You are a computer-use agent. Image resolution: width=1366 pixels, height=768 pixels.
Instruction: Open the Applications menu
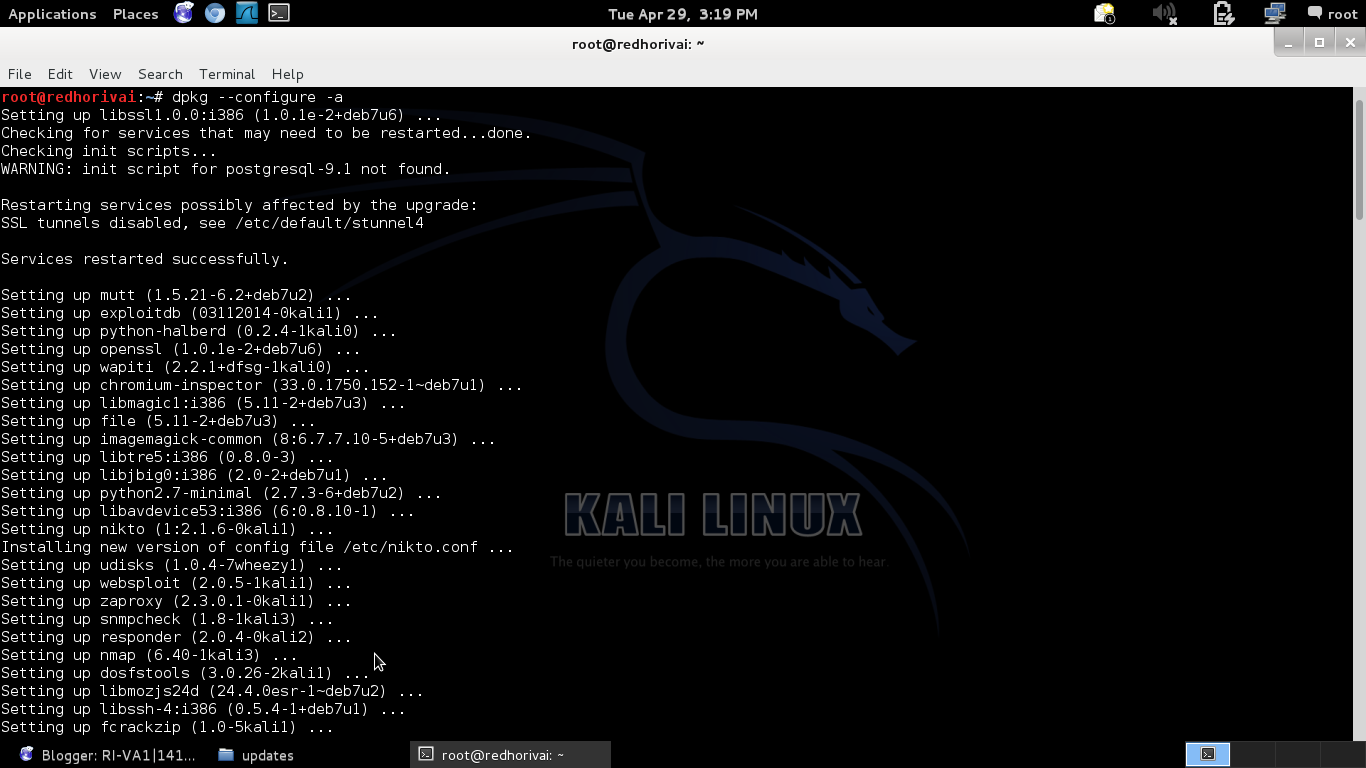tap(52, 14)
